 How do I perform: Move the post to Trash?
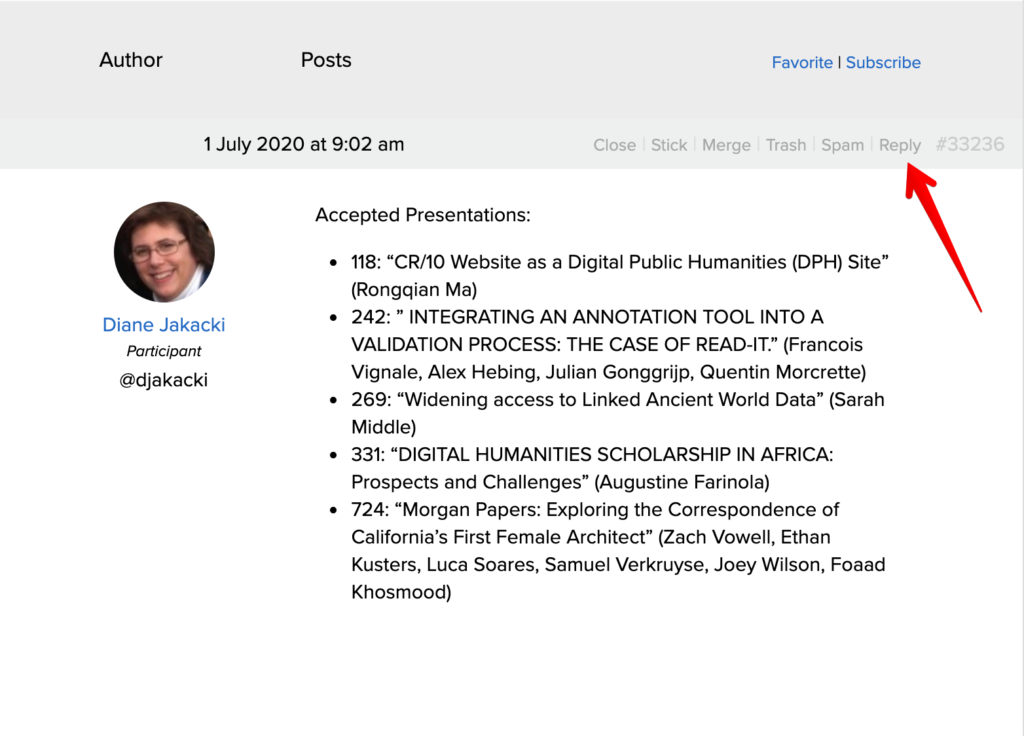coord(786,144)
